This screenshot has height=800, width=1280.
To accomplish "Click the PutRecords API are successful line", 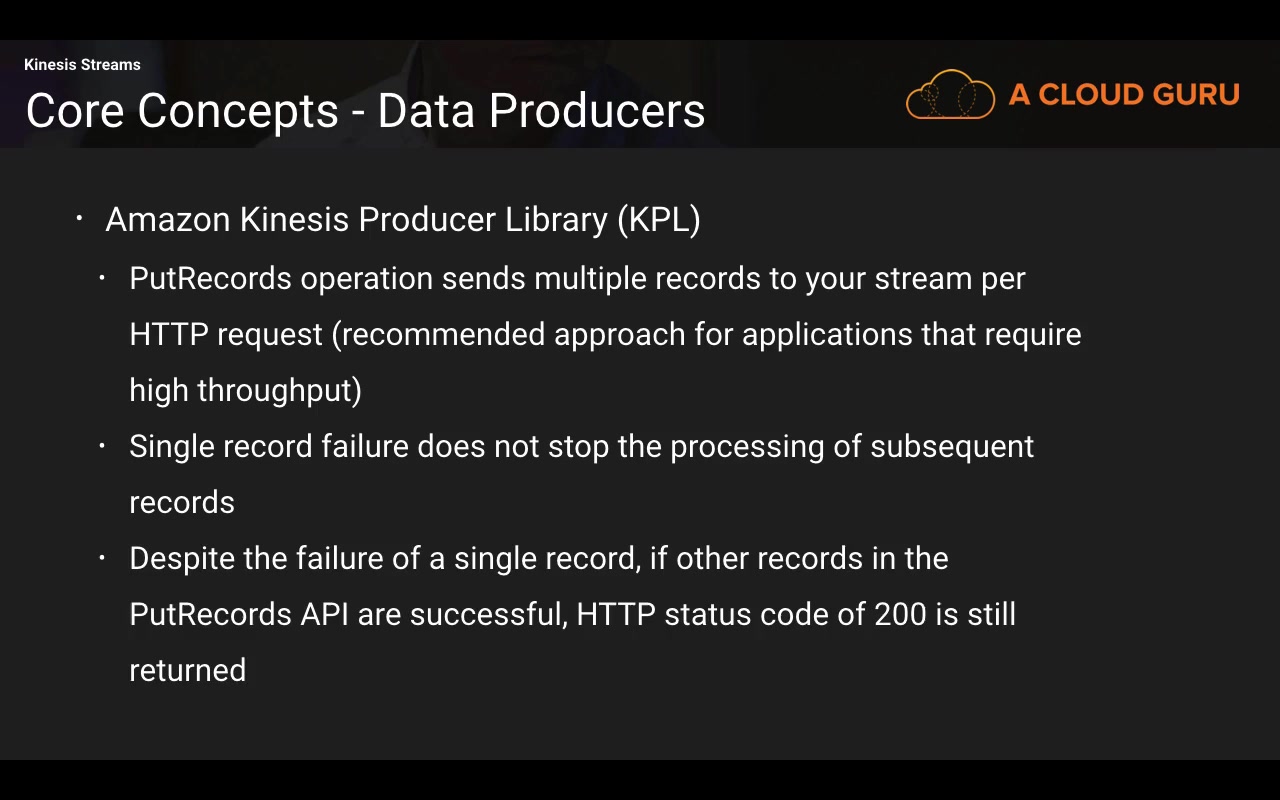I will point(572,614).
